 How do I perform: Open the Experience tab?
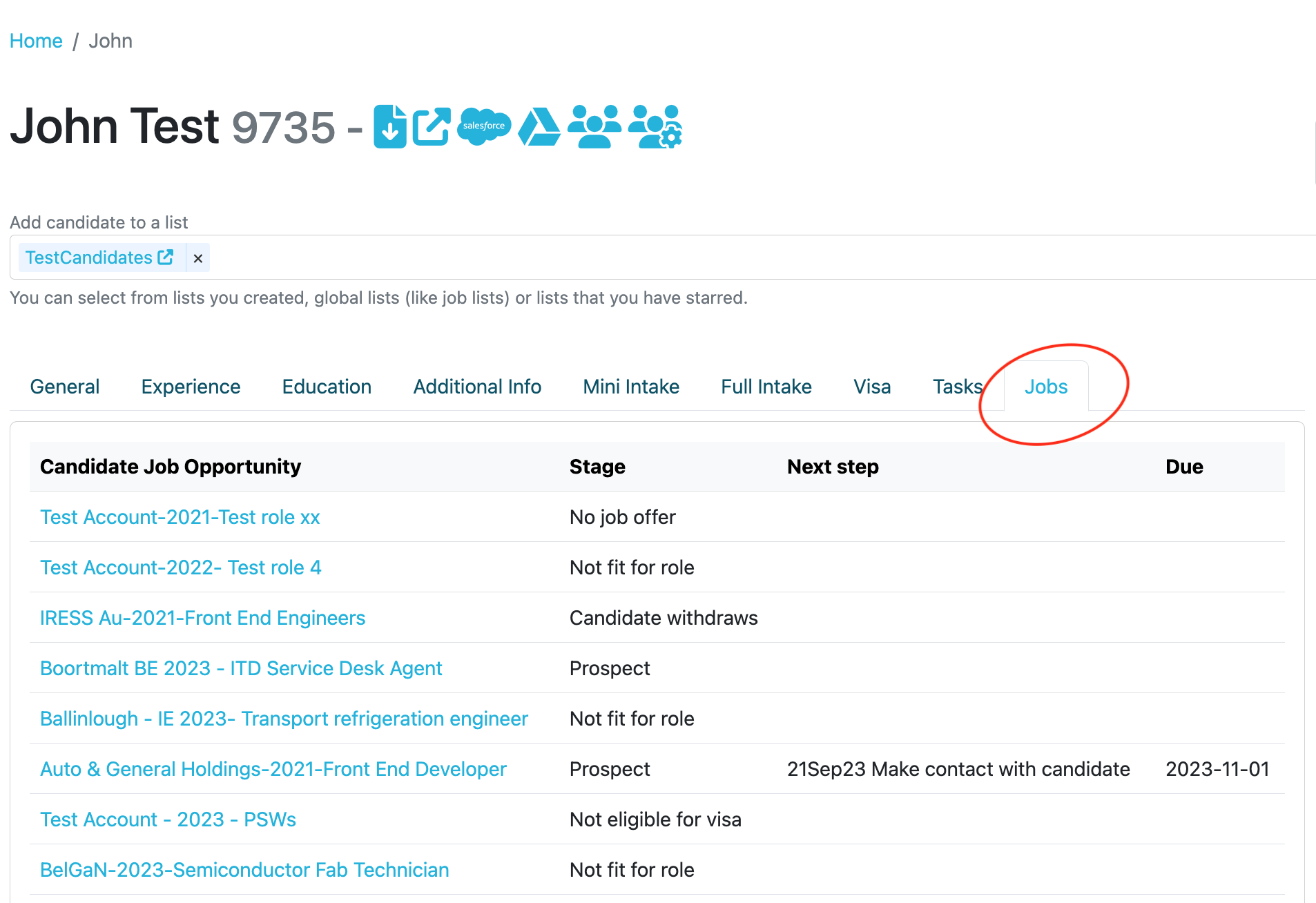(x=191, y=387)
